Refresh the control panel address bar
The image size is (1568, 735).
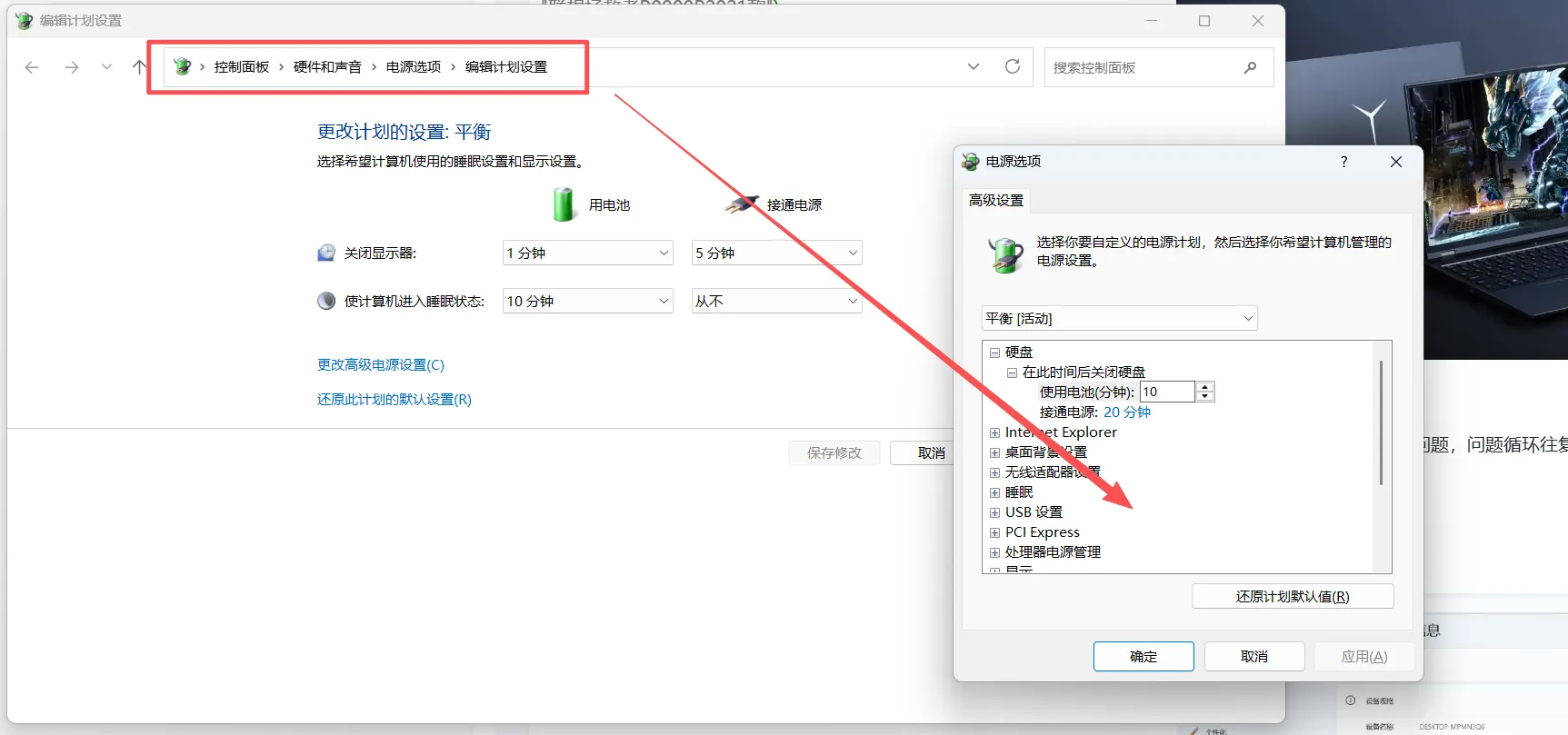click(1012, 66)
